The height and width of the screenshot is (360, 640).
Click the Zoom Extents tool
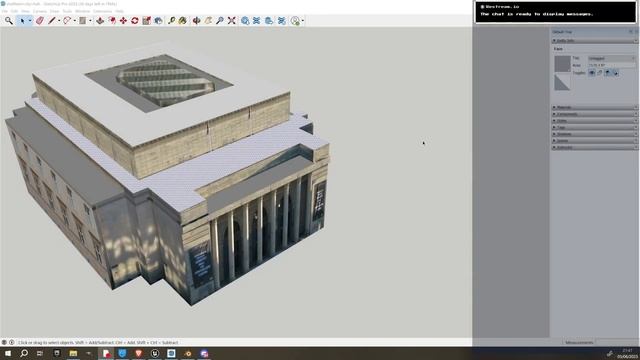(x=231, y=20)
